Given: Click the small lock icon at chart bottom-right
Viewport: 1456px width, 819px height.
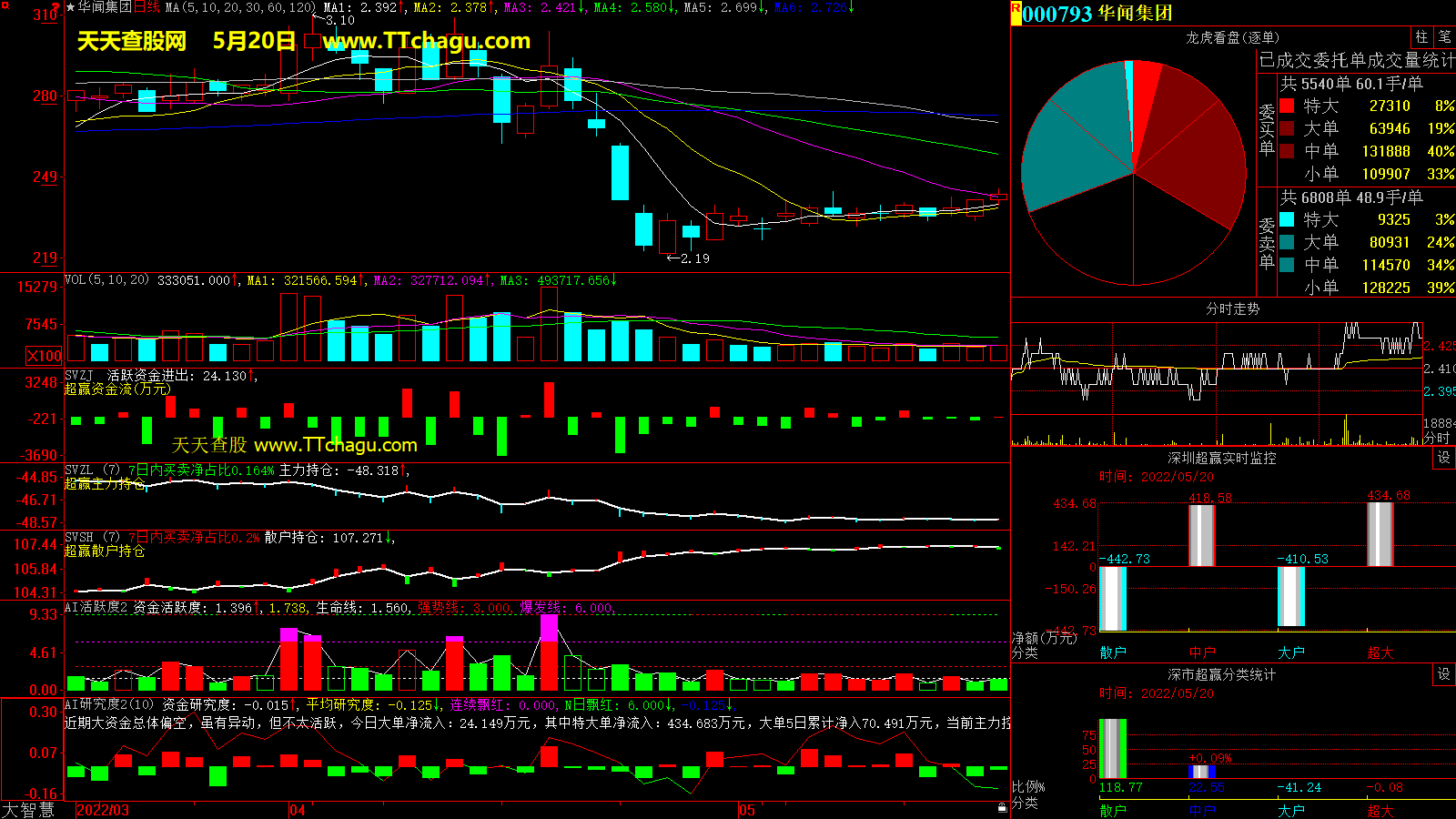Looking at the screenshot, I should point(1002,807).
